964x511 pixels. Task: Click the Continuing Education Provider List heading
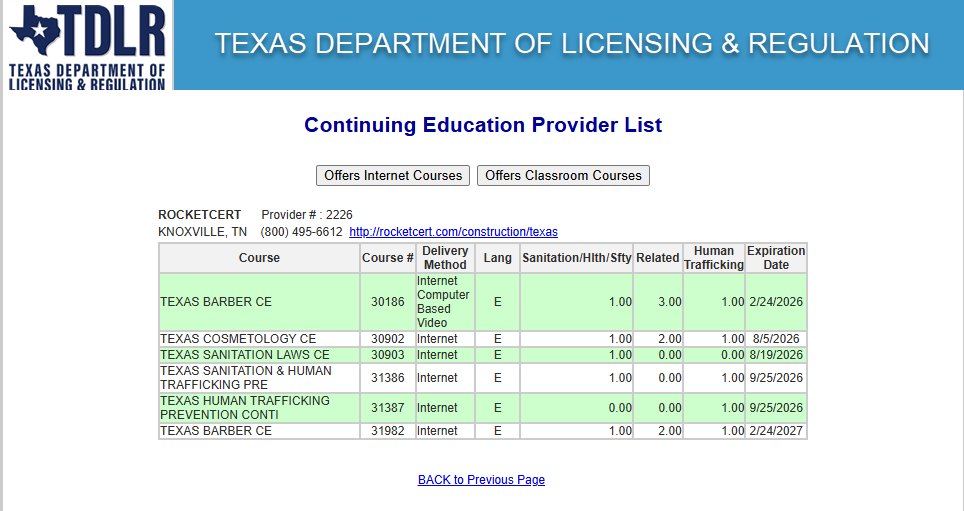[482, 125]
